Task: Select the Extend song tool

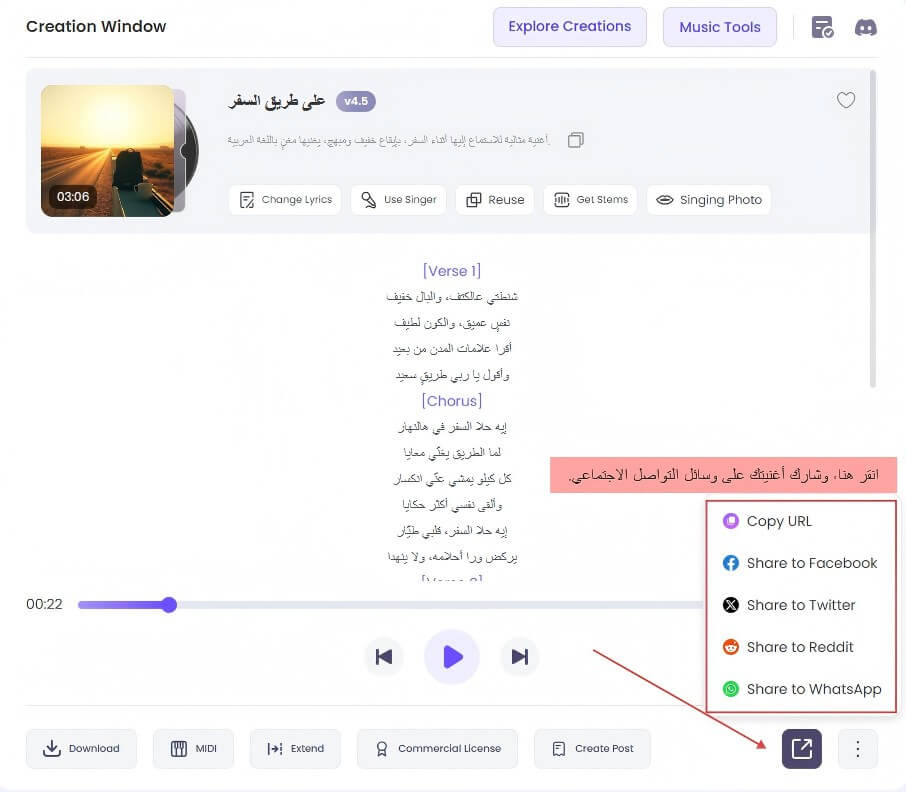Action: tap(295, 748)
